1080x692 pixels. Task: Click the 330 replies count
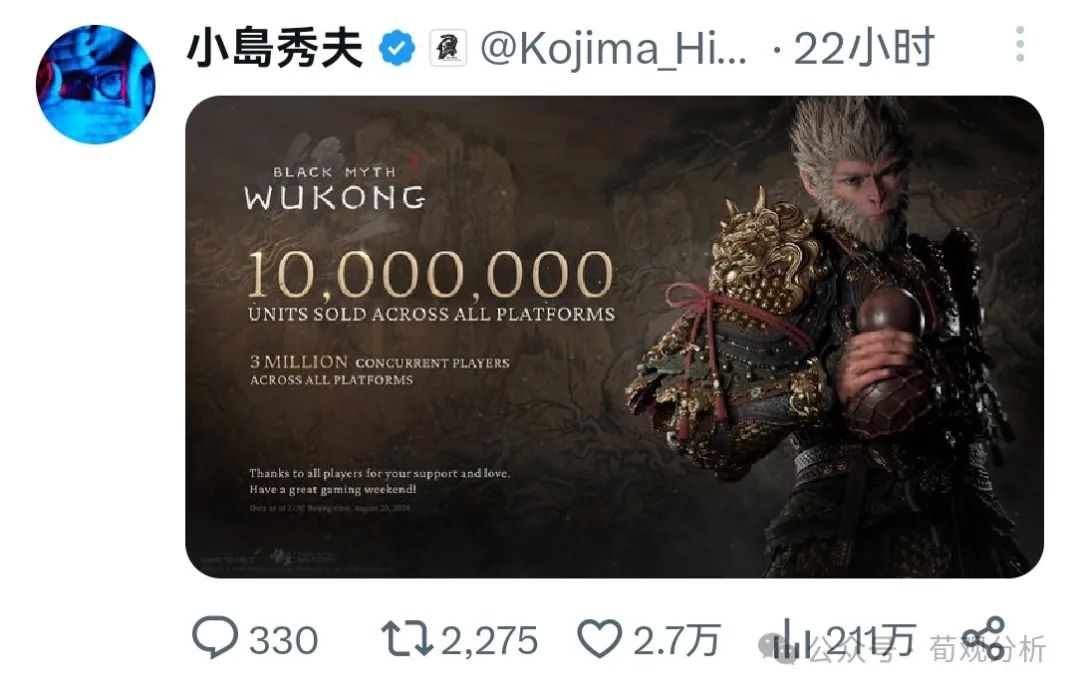[283, 640]
